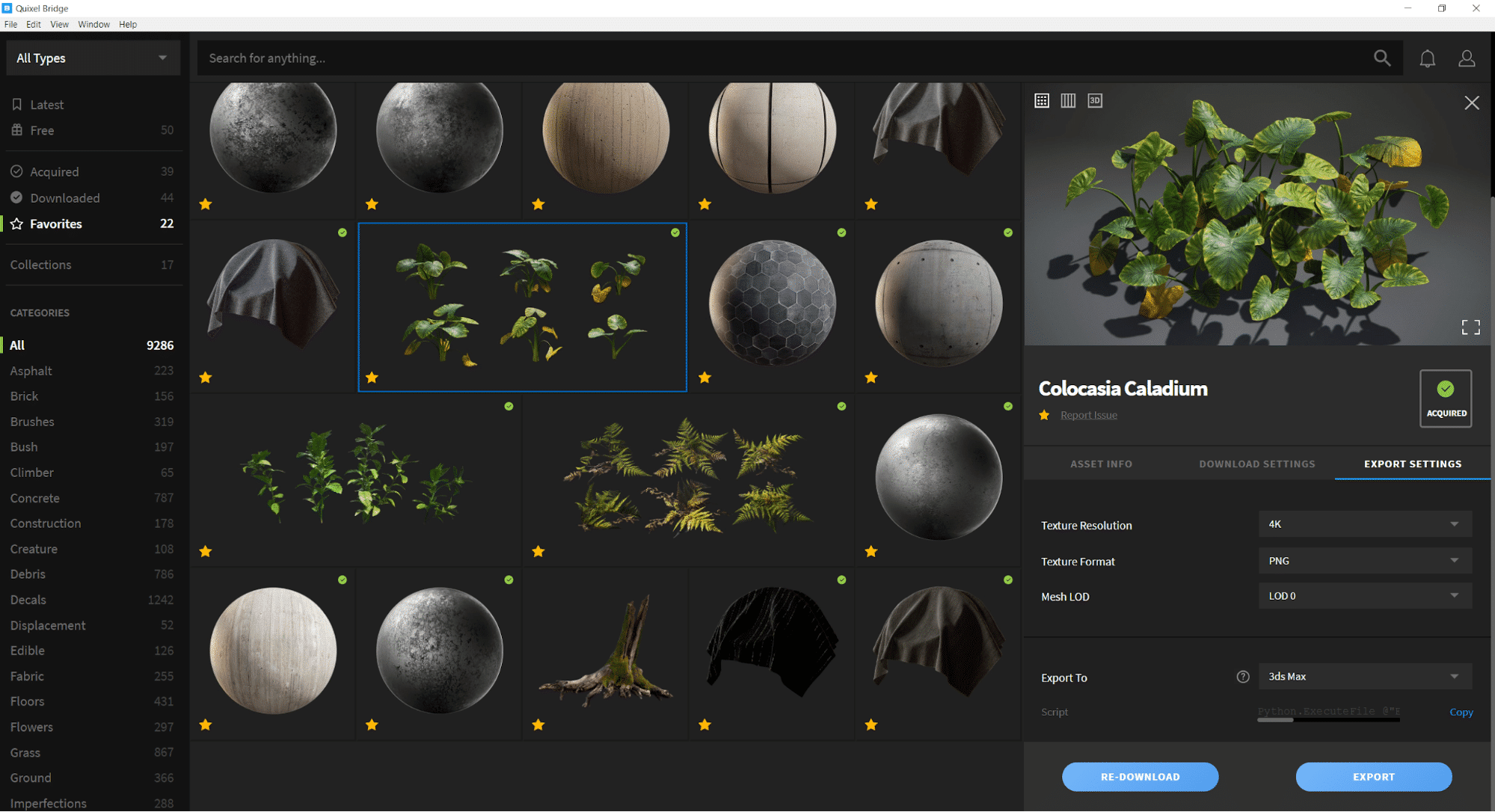Toggle favorite star on black striped fabric
This screenshot has height=812, width=1495.
click(x=704, y=725)
